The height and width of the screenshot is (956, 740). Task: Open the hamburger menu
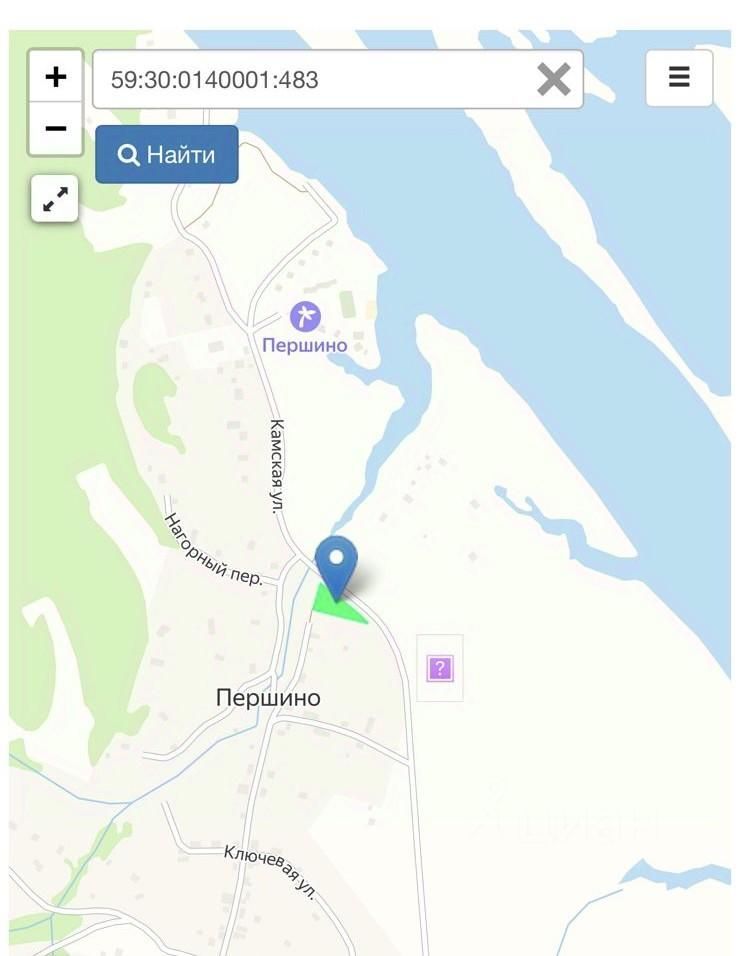pyautogui.click(x=679, y=77)
